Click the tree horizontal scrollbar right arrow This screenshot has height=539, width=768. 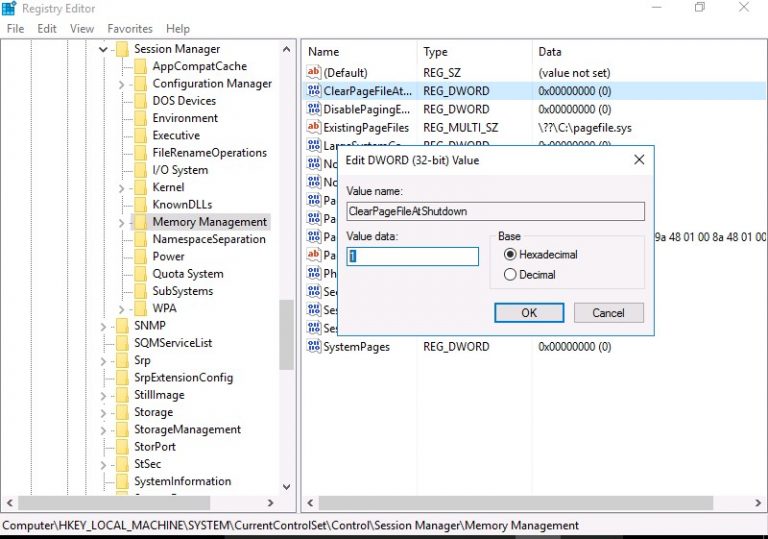pos(270,503)
